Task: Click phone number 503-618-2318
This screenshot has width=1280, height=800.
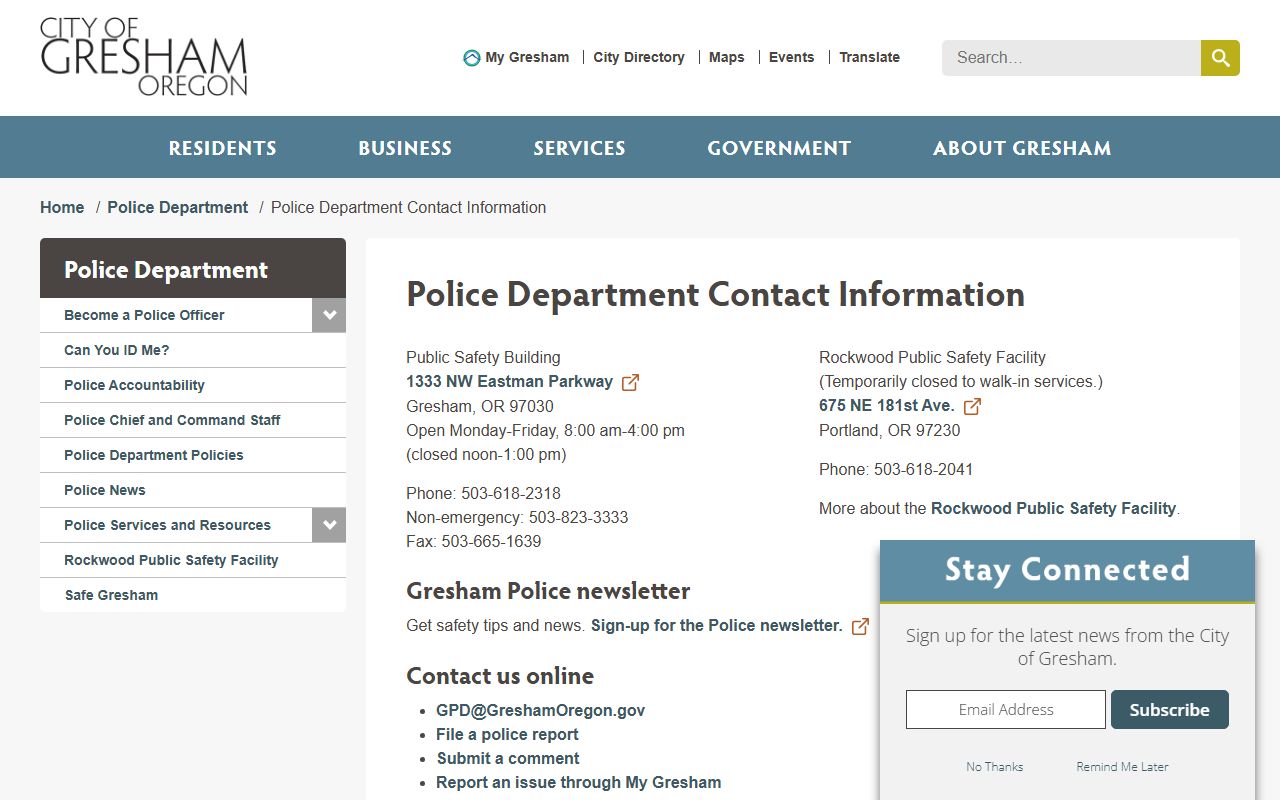Action: pos(511,493)
